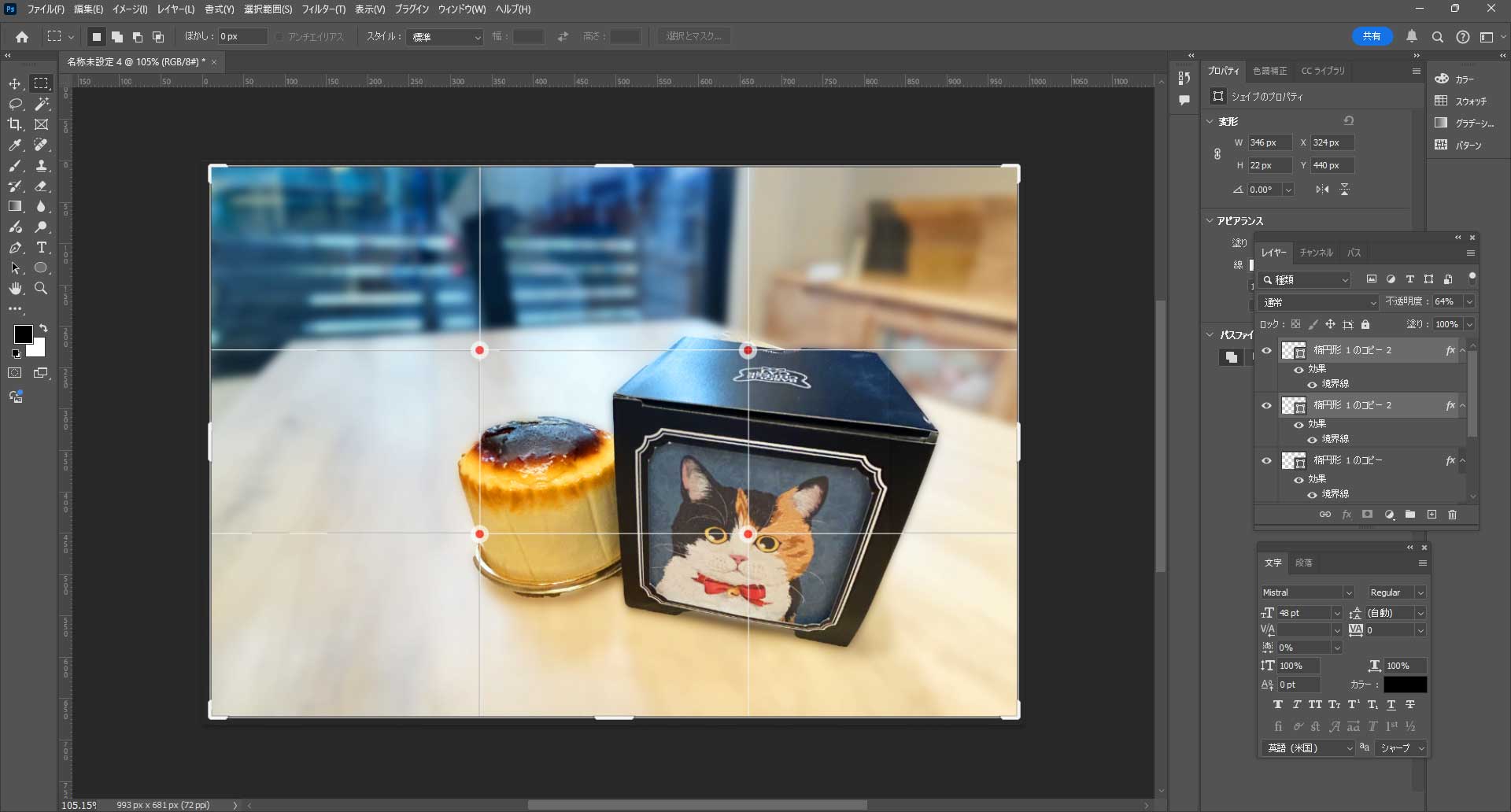Viewport: 1511px width, 812px height.
Task: Open the パターン collapsed panel
Action: tap(1459, 145)
